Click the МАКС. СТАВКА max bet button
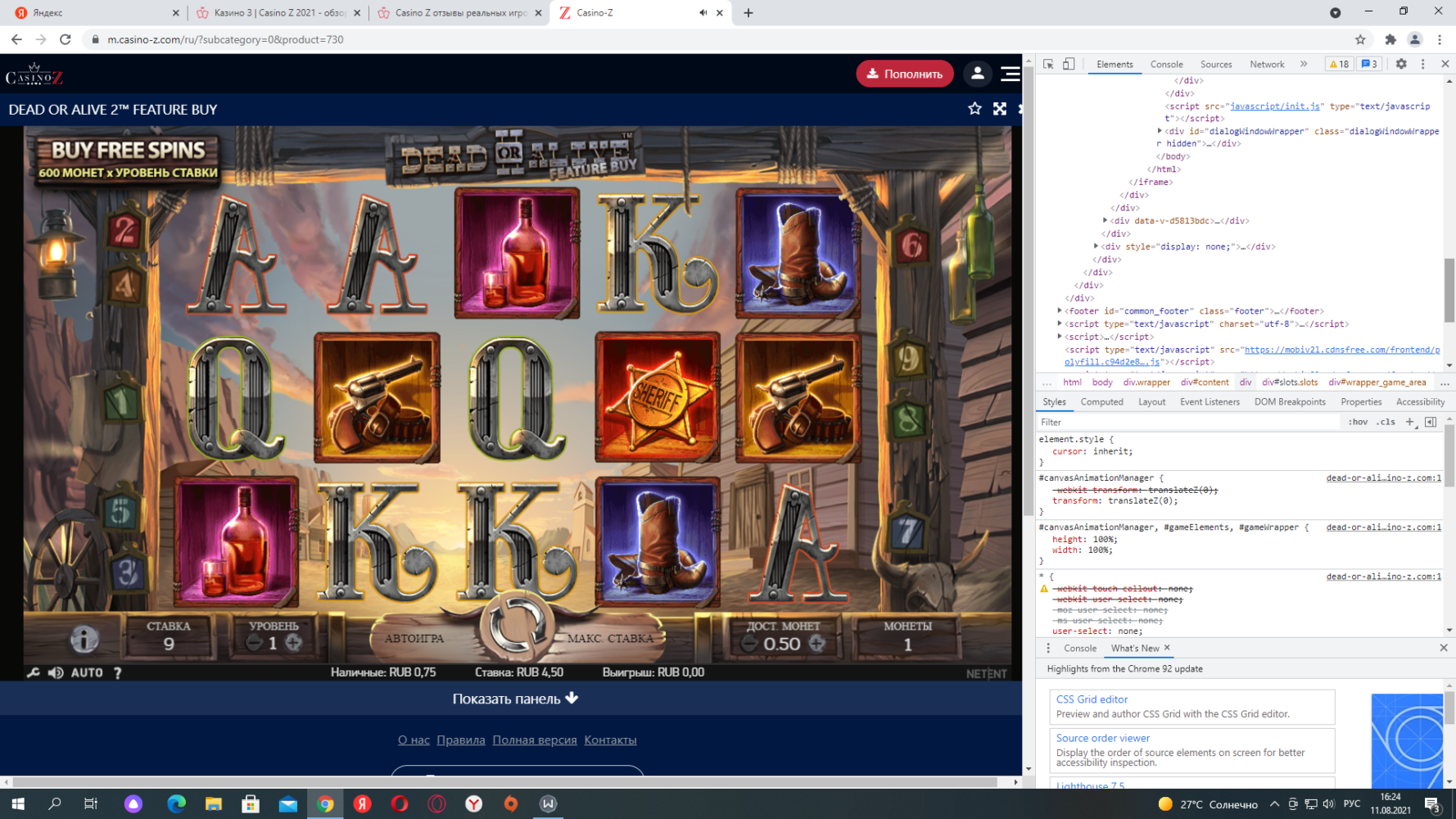This screenshot has width=1456, height=819. [610, 638]
